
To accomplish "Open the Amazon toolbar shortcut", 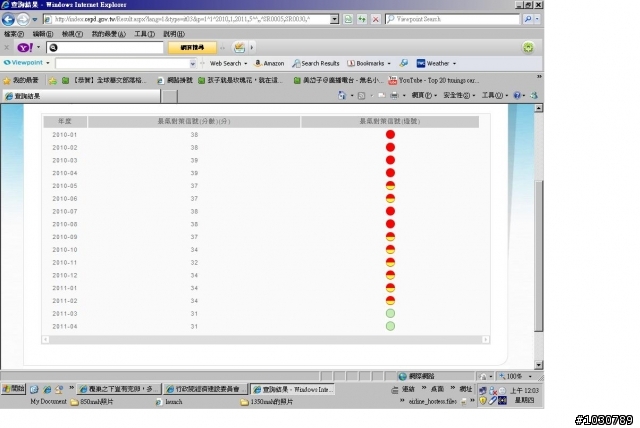I will pos(269,63).
